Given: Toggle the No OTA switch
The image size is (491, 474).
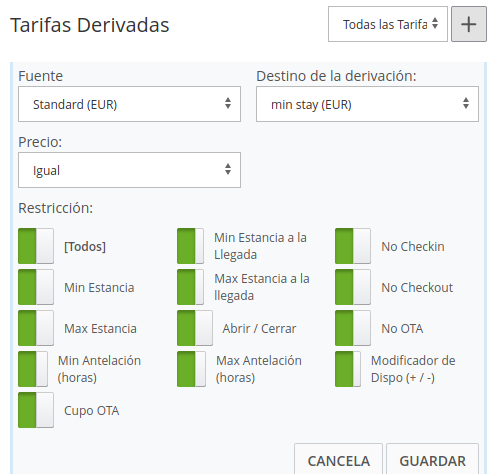Looking at the screenshot, I should 353,328.
